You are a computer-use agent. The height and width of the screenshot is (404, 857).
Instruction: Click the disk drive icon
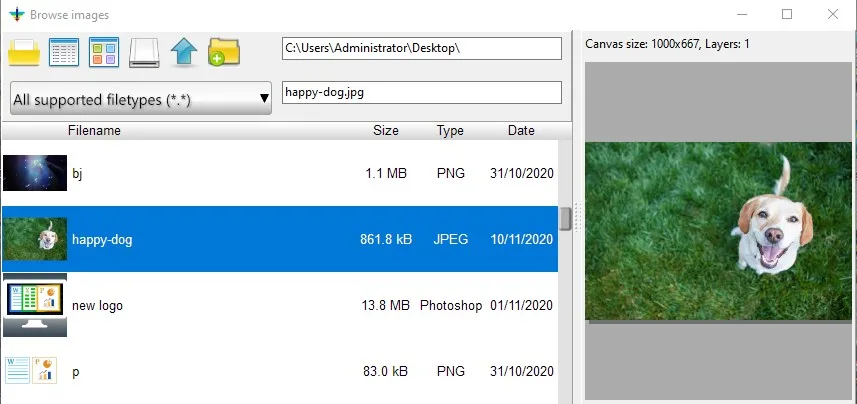144,53
